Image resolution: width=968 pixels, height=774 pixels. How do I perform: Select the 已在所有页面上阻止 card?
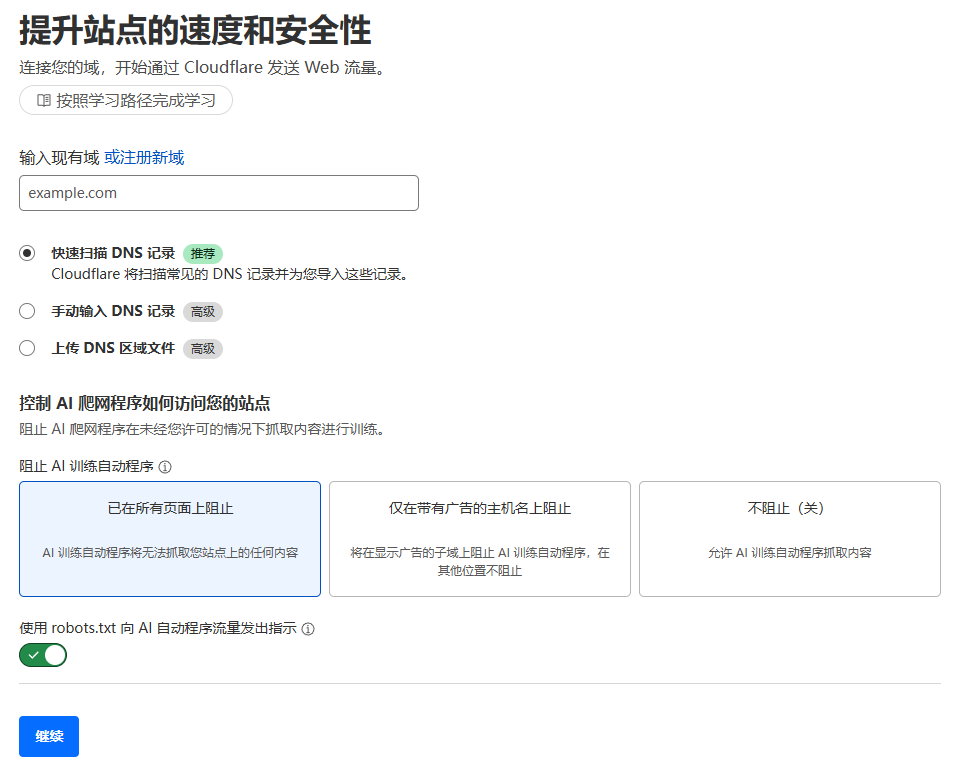pos(170,539)
